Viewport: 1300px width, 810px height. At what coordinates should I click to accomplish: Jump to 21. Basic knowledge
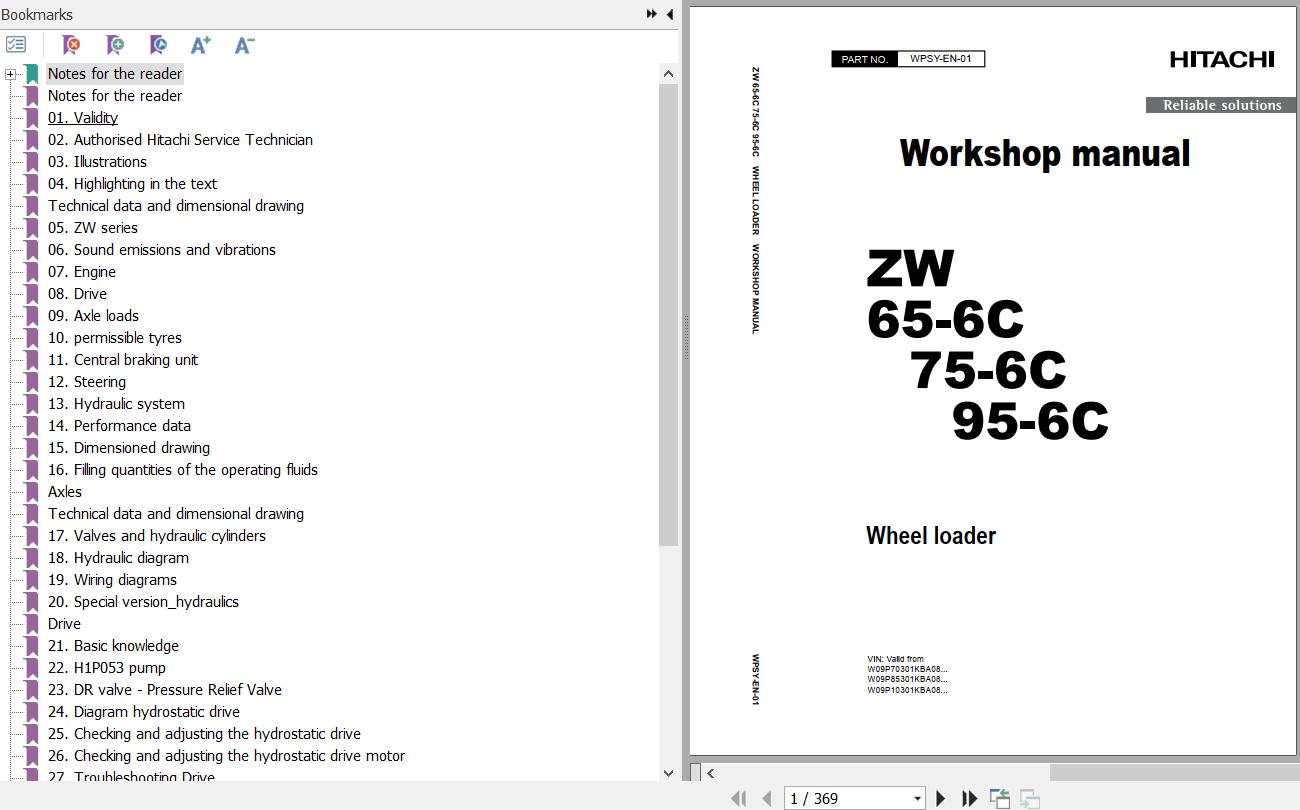tap(113, 646)
